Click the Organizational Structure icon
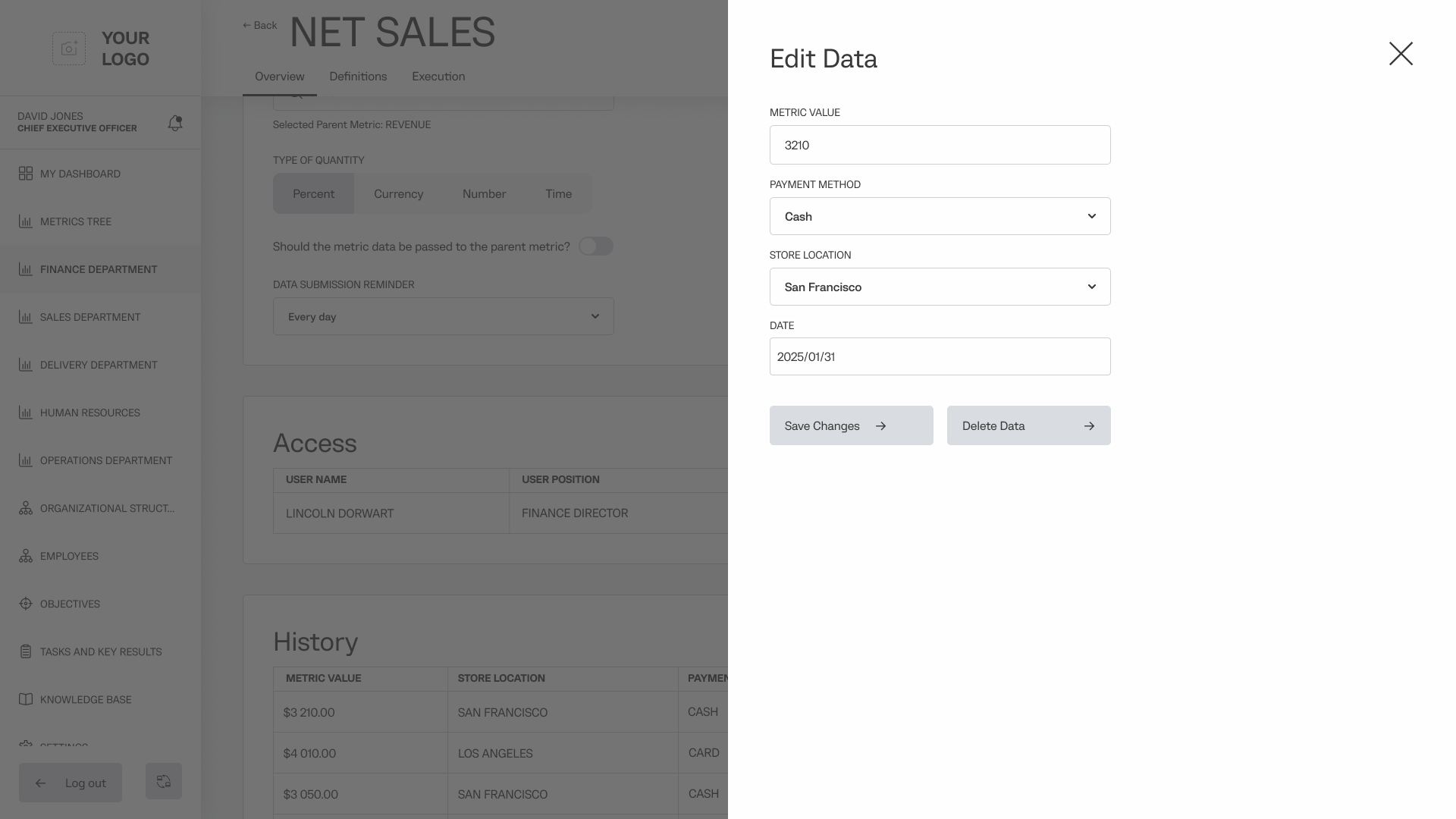Image resolution: width=1456 pixels, height=819 pixels. click(26, 508)
